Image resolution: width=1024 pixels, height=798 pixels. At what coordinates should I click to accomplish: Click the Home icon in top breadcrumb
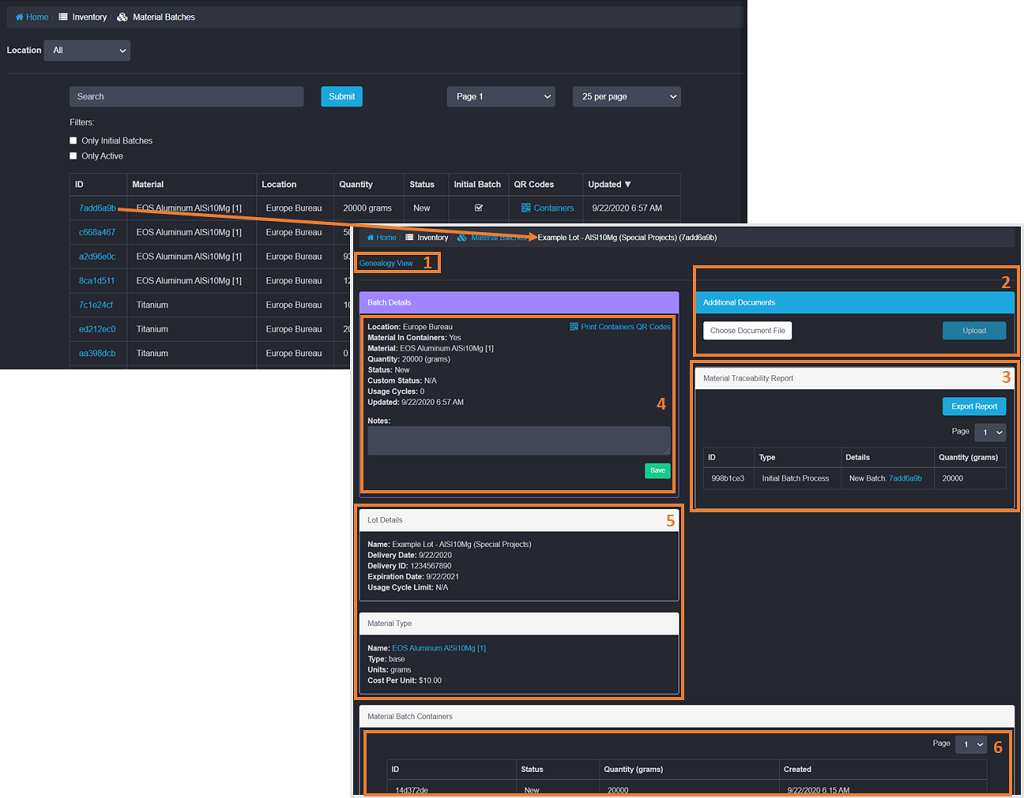tap(19, 17)
